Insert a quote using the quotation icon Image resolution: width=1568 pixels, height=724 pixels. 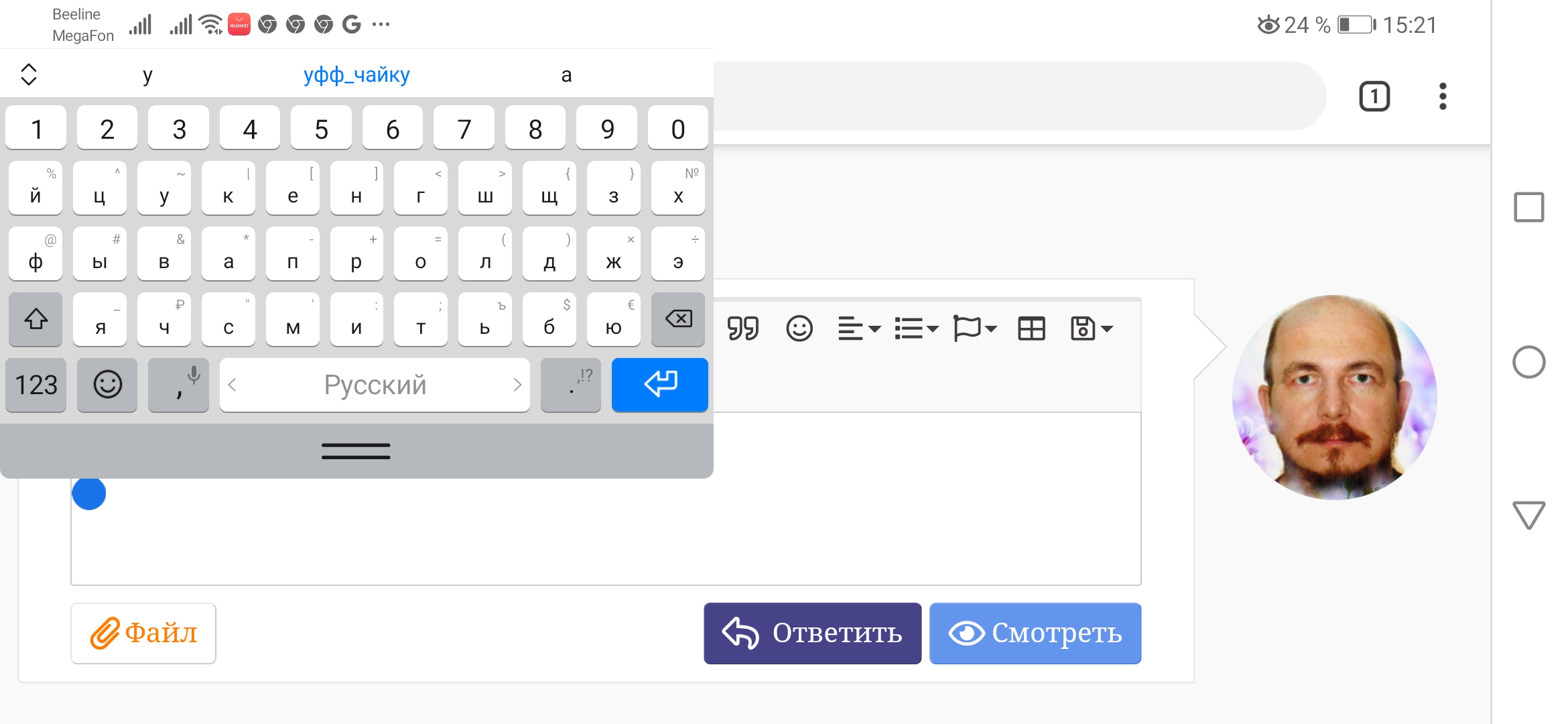click(743, 328)
